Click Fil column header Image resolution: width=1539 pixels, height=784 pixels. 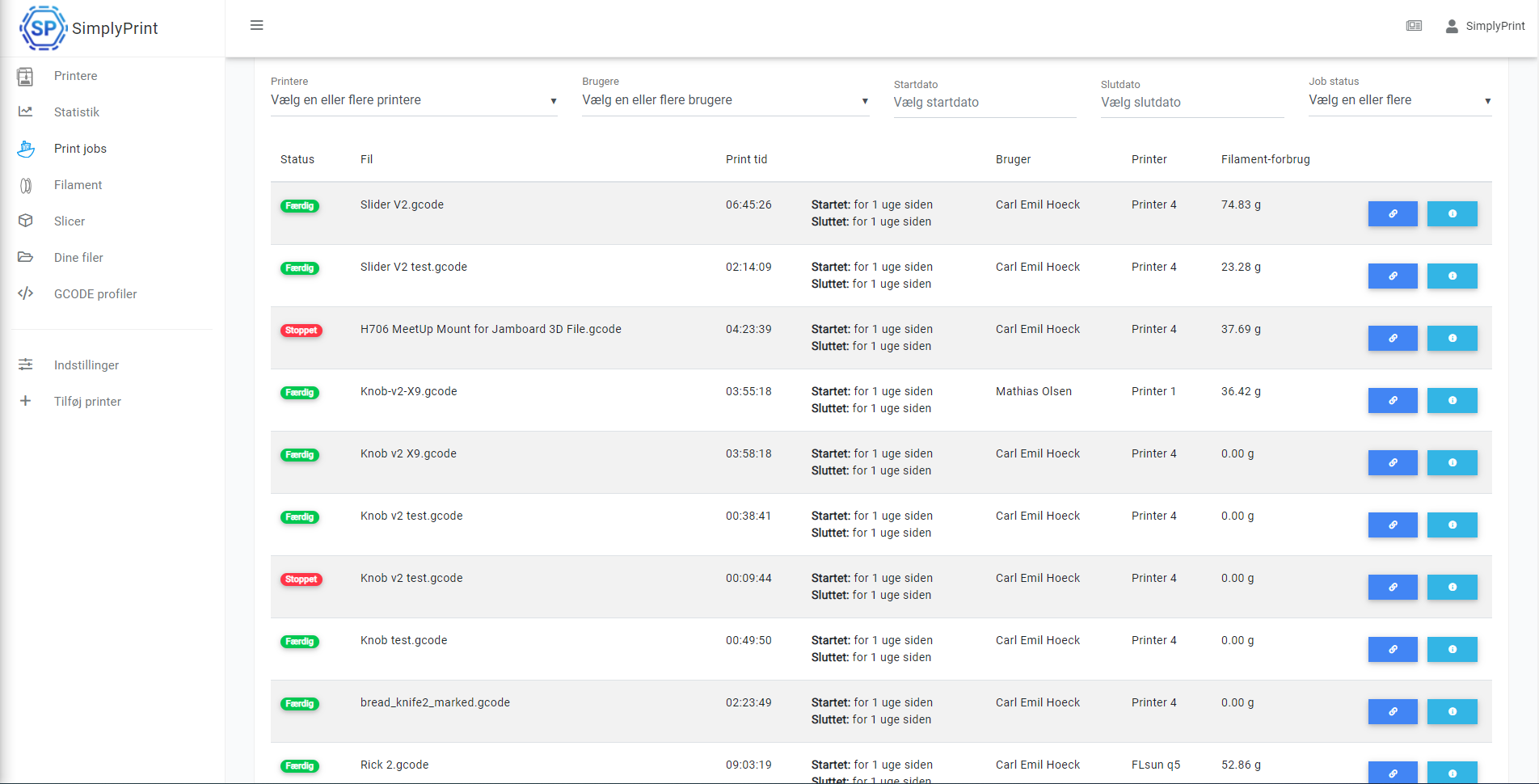366,159
